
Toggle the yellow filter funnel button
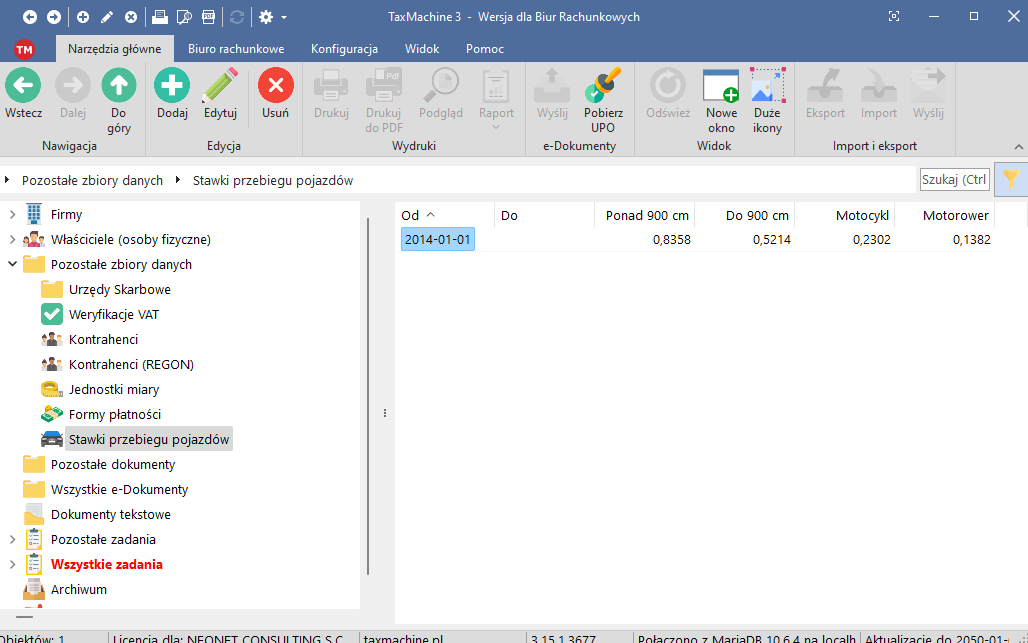point(1011,179)
